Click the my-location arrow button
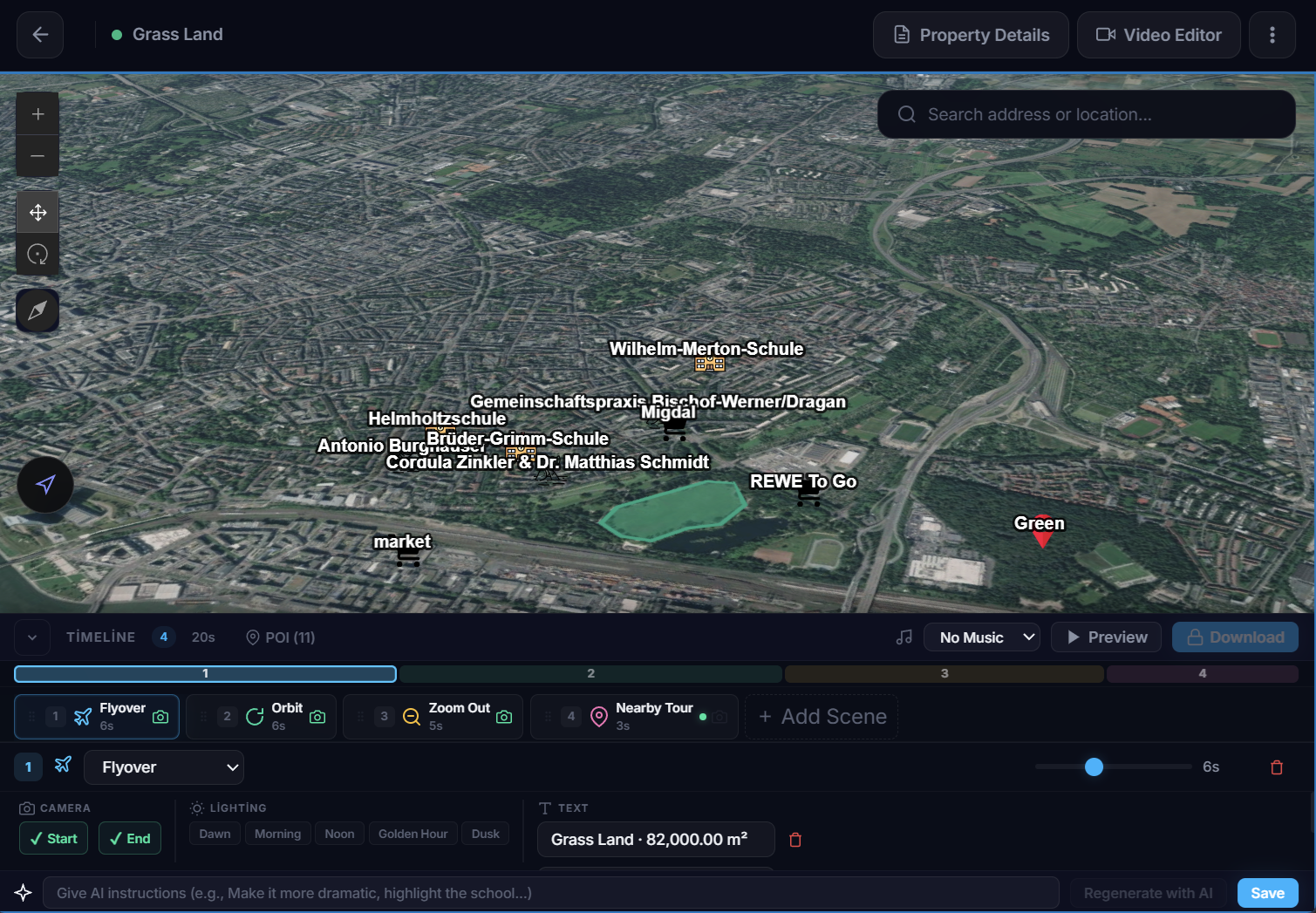Viewport: 1316px width, 913px height. click(x=44, y=485)
